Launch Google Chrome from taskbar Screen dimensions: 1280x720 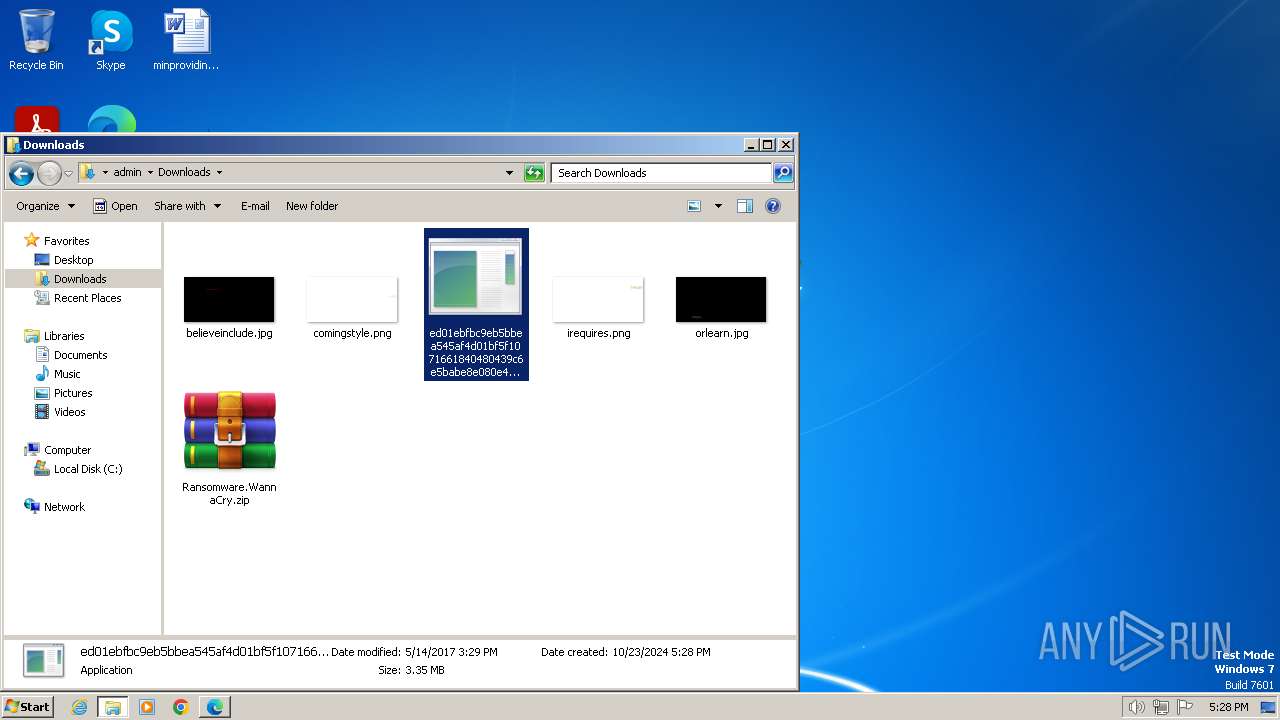181,707
